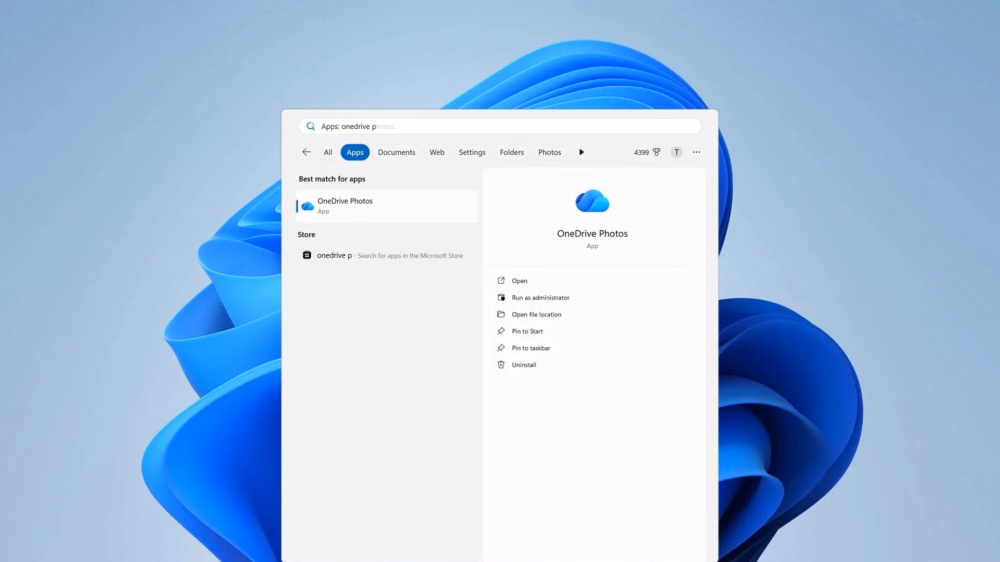Open the three-dot options menu
1000x562 pixels.
coord(696,152)
